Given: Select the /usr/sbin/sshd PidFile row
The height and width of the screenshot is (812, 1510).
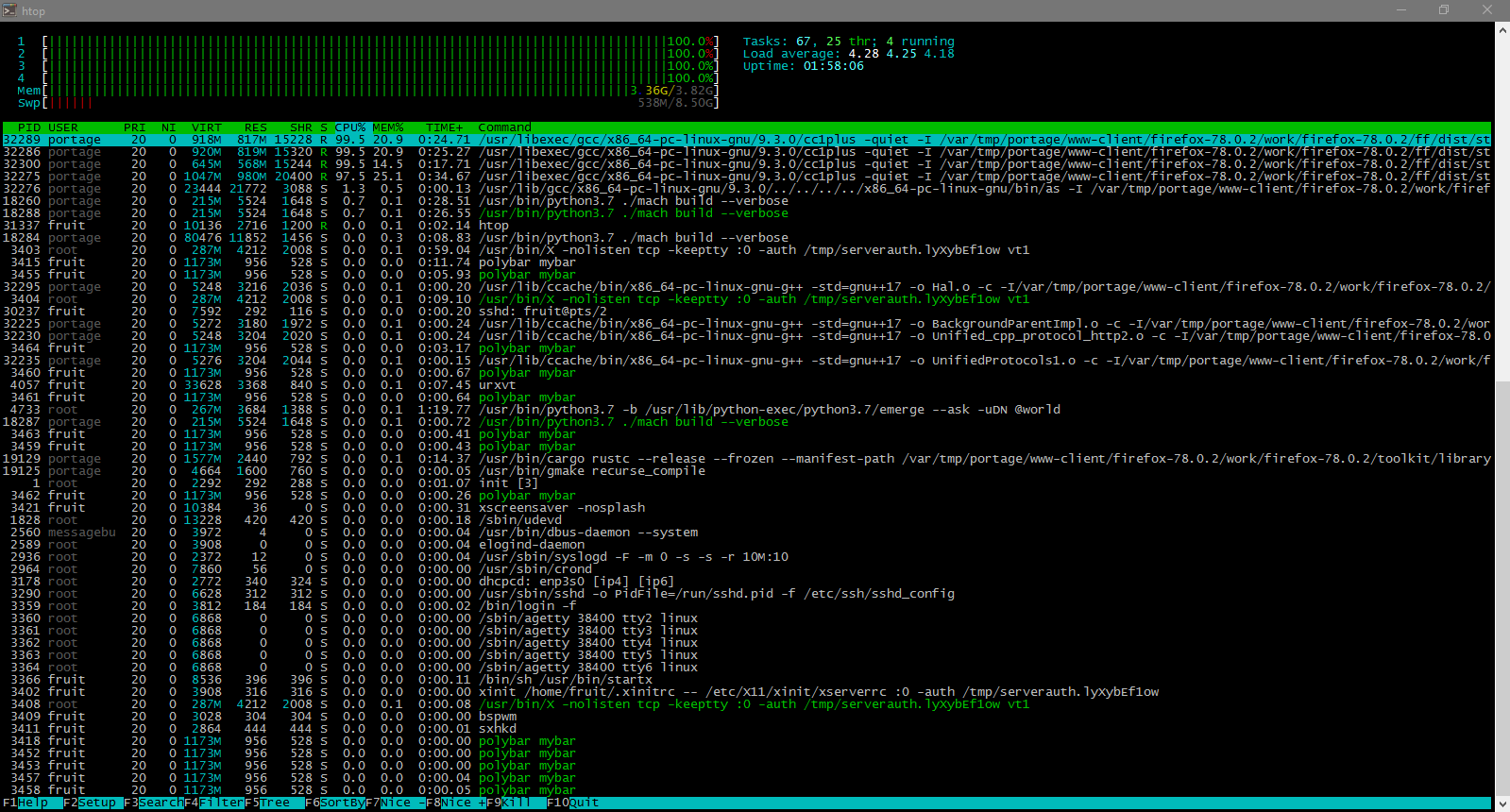Looking at the screenshot, I should [x=747, y=594].
